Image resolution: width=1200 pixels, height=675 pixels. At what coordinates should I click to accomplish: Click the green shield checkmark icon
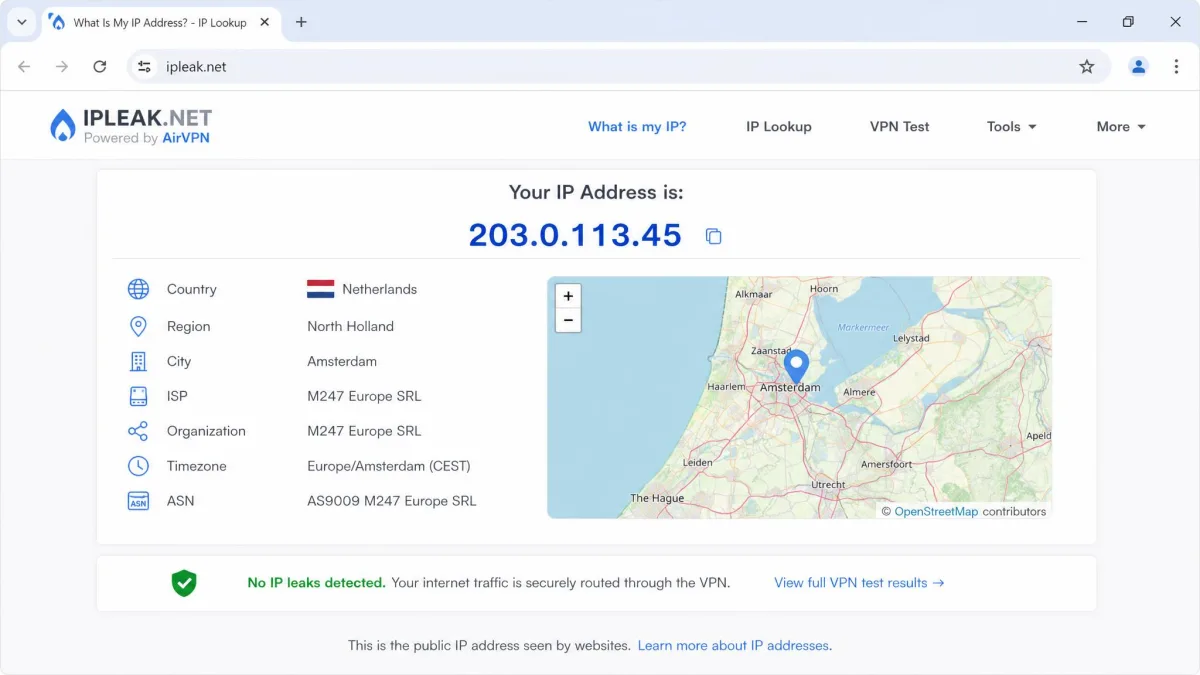click(x=184, y=583)
